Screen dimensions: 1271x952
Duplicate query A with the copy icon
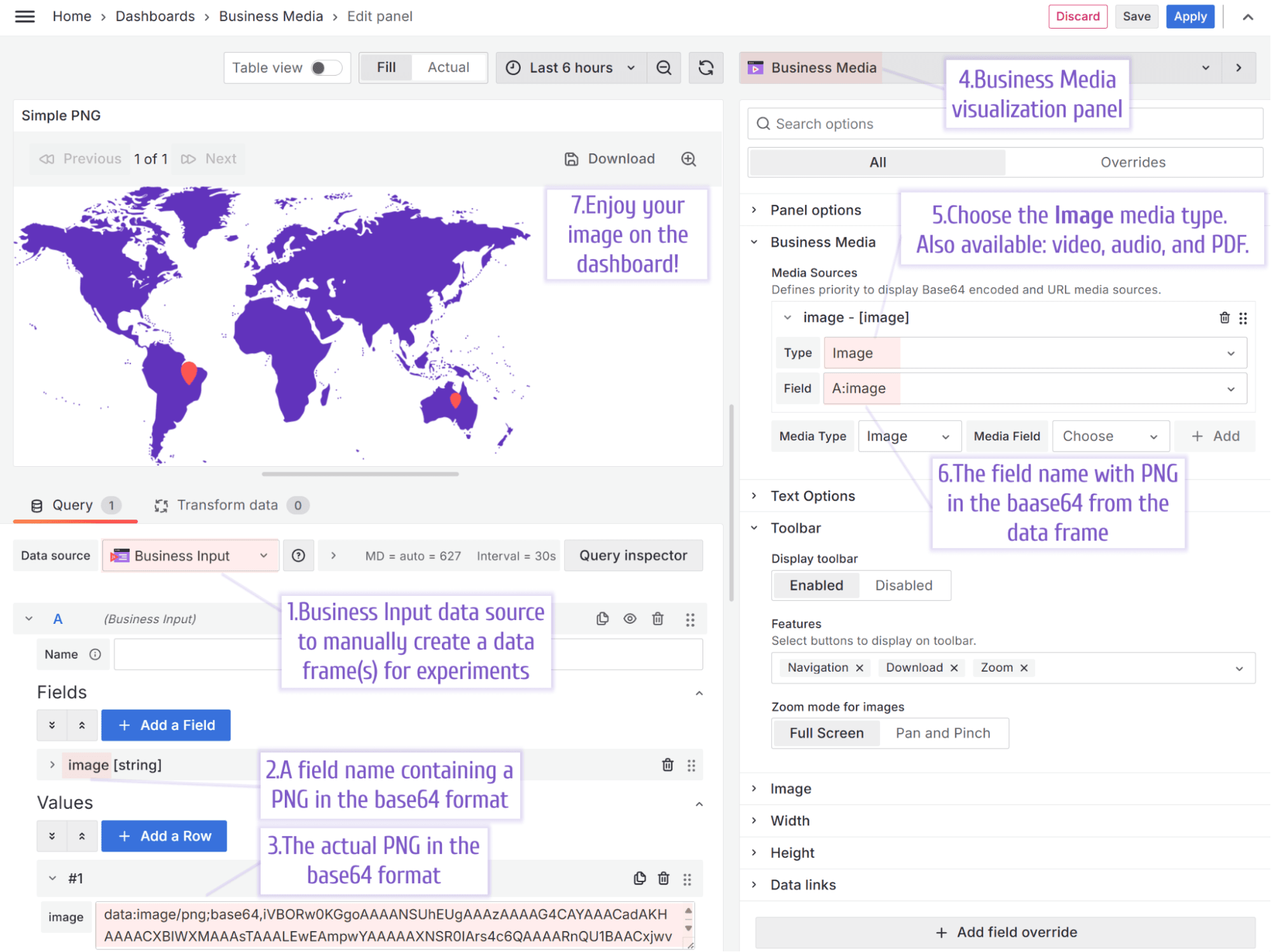pos(601,618)
